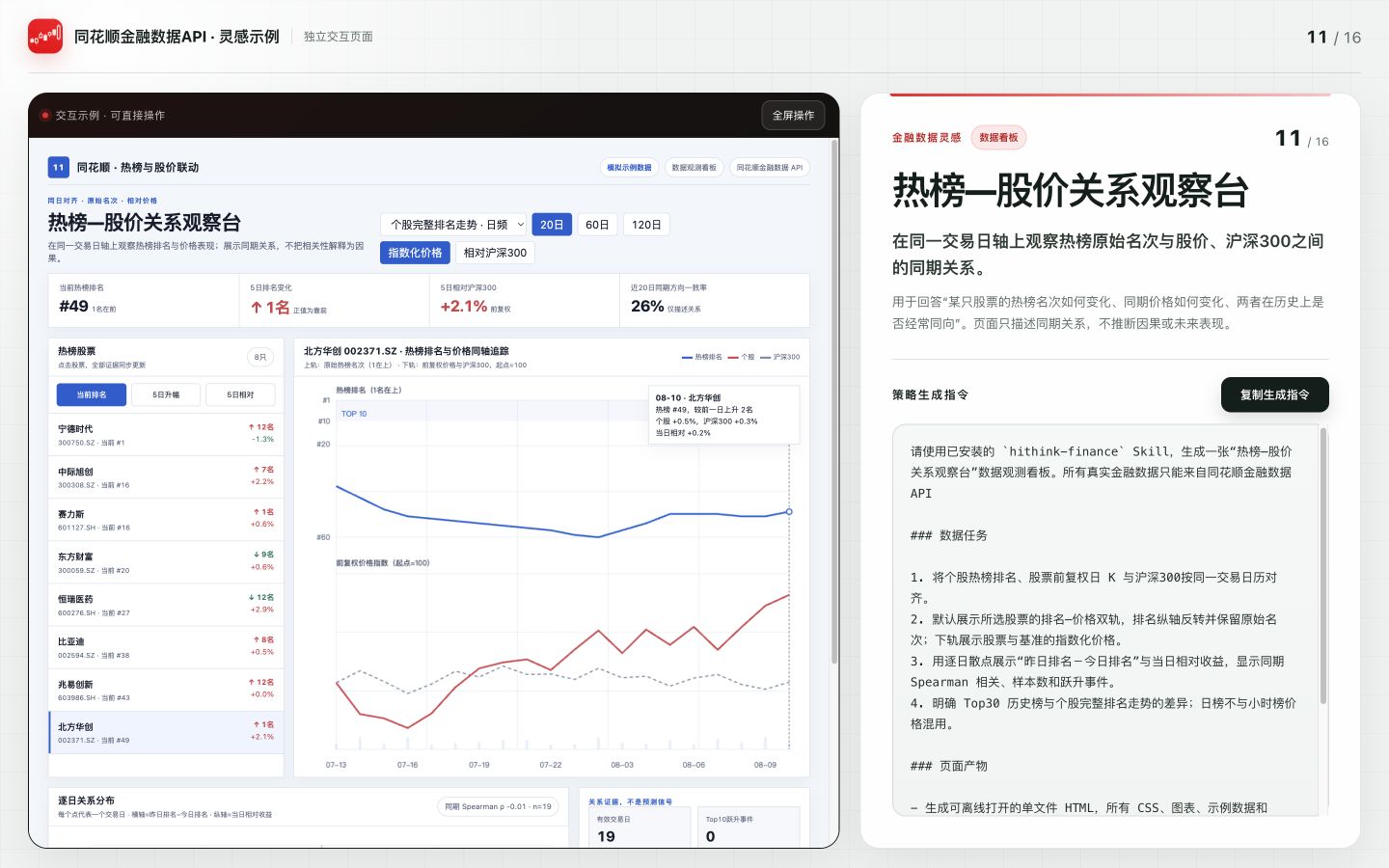Select the 赛力斯 stock row
Screen dimensions: 1389x868
(x=166, y=520)
